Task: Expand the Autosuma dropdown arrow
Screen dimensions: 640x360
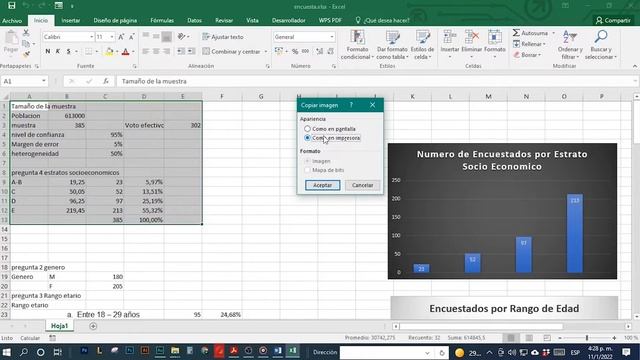Action: click(x=553, y=33)
